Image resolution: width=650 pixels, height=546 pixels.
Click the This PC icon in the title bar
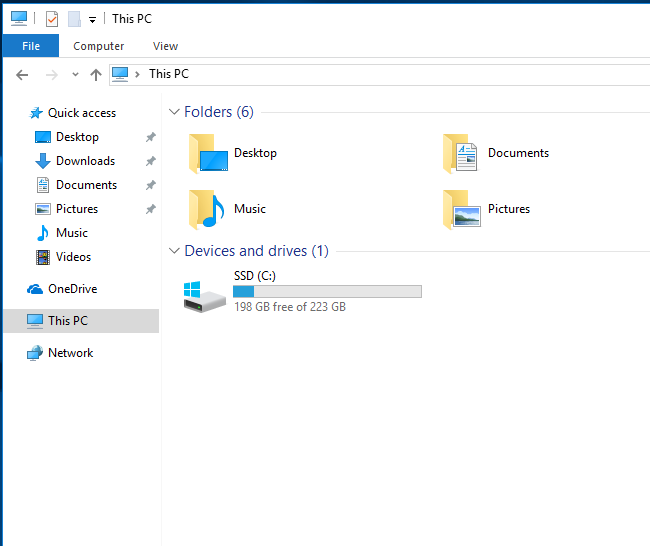click(19, 19)
